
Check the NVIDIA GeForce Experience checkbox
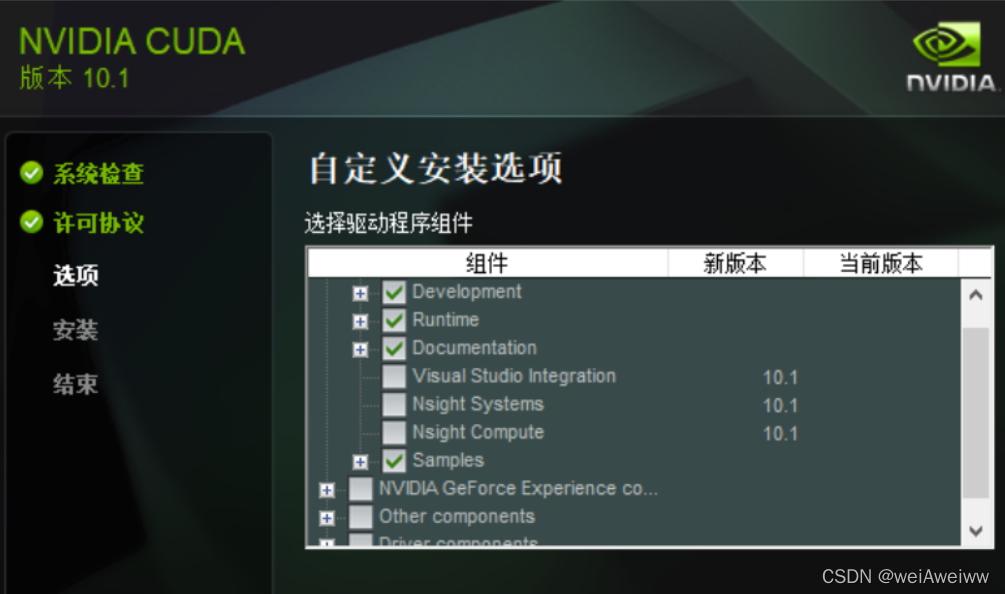360,489
